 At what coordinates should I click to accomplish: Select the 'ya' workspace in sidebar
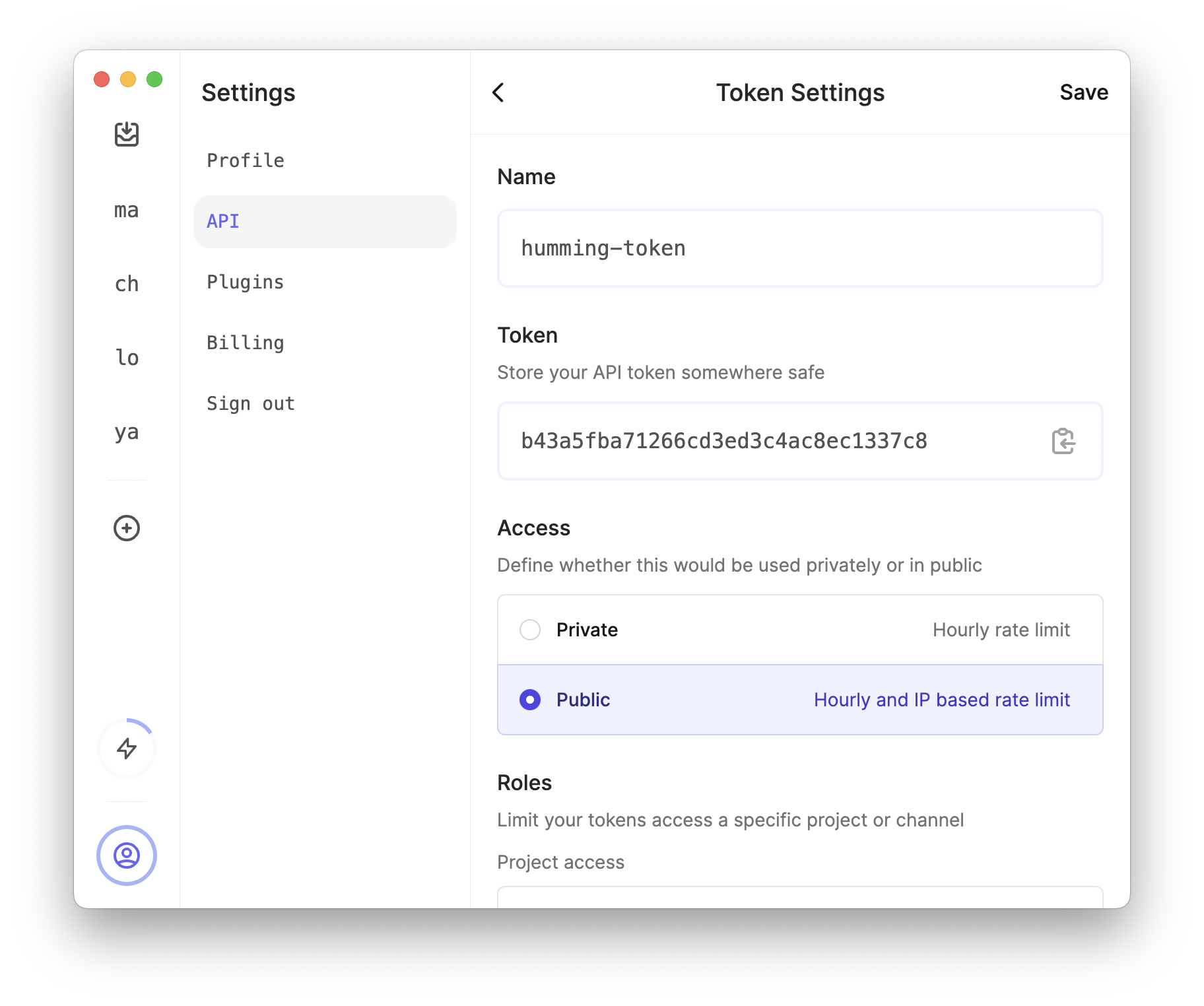pos(127,432)
